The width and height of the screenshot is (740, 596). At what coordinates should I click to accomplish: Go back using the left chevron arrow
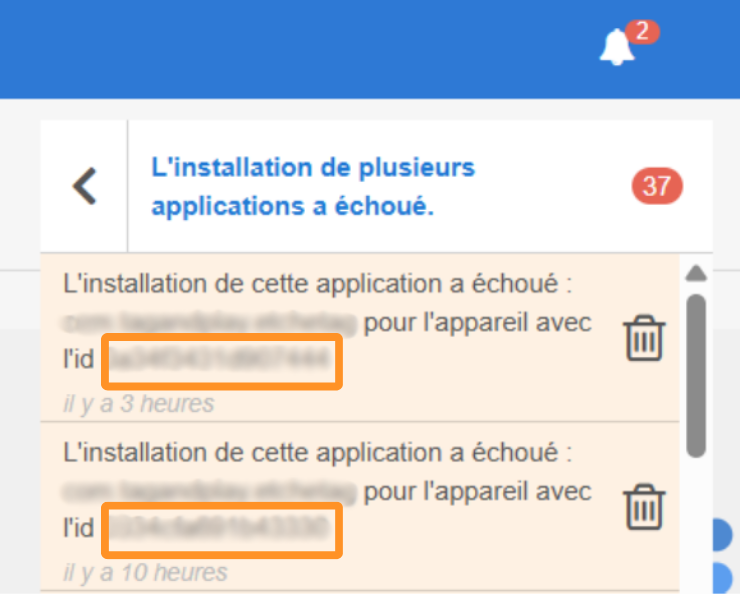tap(85, 186)
